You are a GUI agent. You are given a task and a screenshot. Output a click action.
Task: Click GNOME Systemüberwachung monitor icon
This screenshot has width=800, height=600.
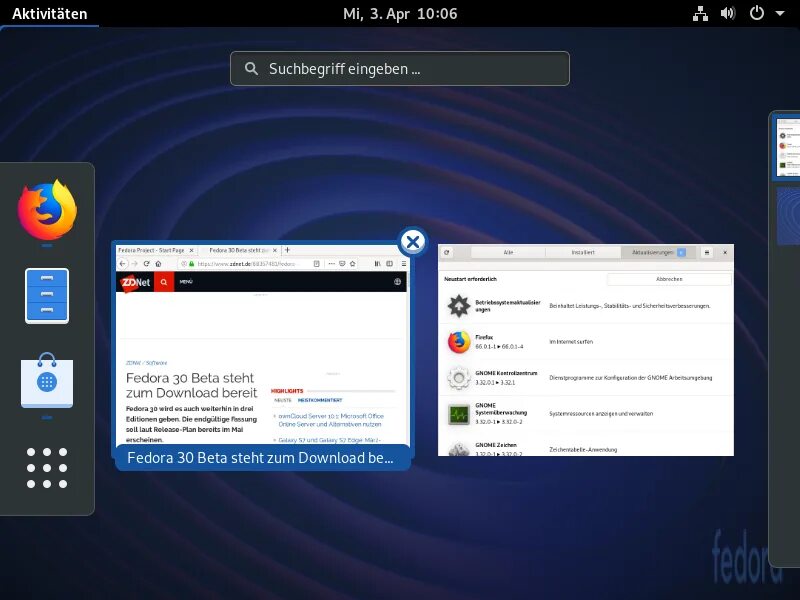click(x=459, y=414)
